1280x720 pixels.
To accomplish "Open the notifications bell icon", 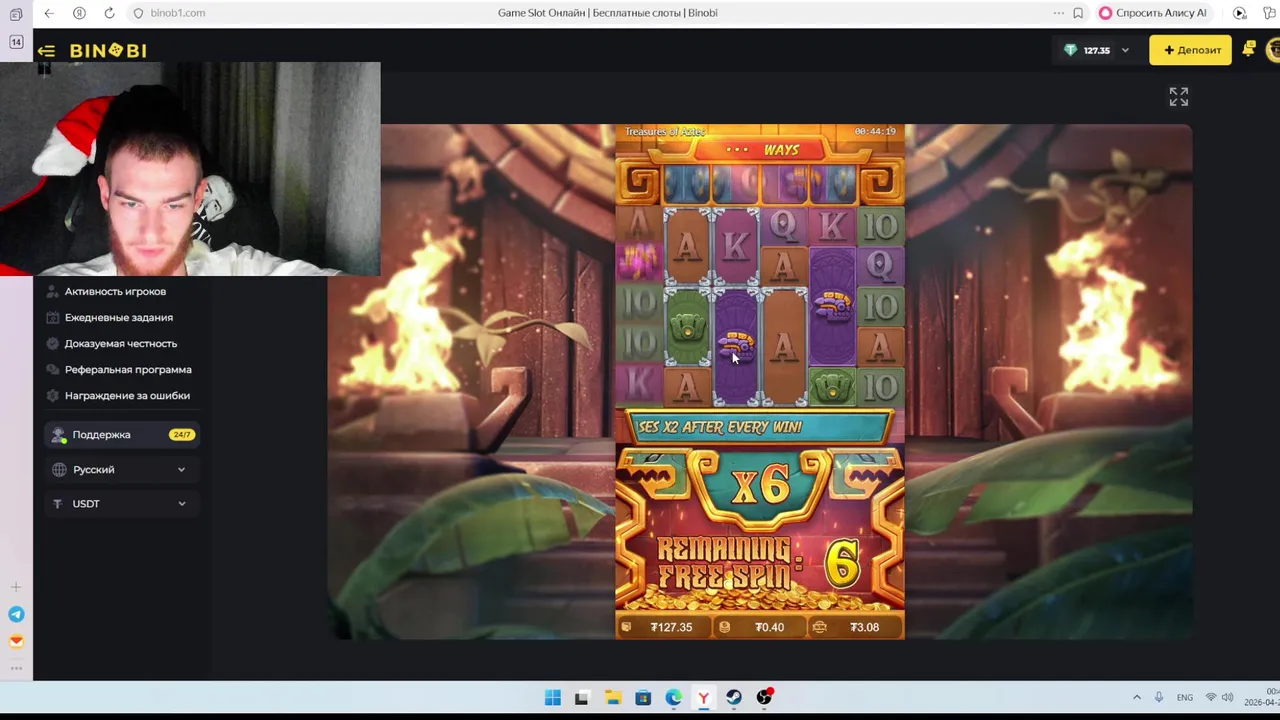I will point(1249,49).
